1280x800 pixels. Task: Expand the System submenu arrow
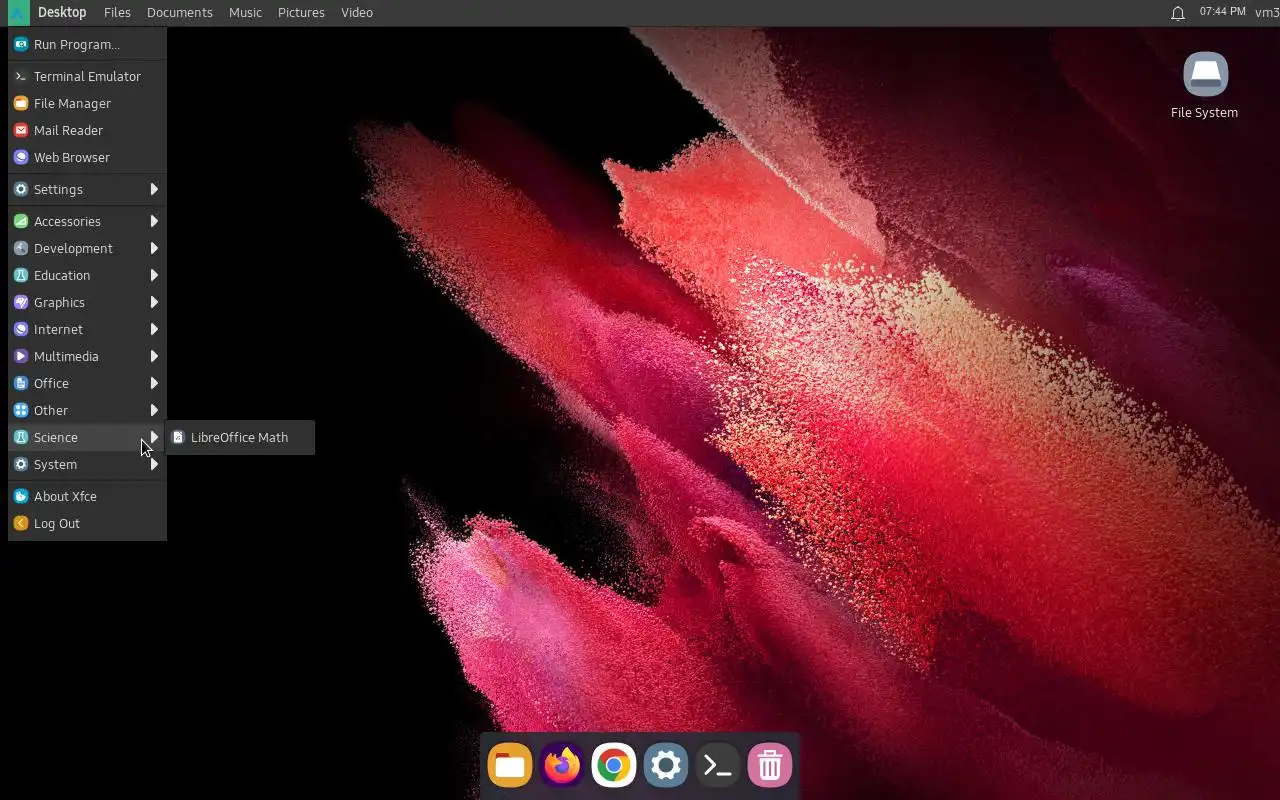[x=154, y=464]
